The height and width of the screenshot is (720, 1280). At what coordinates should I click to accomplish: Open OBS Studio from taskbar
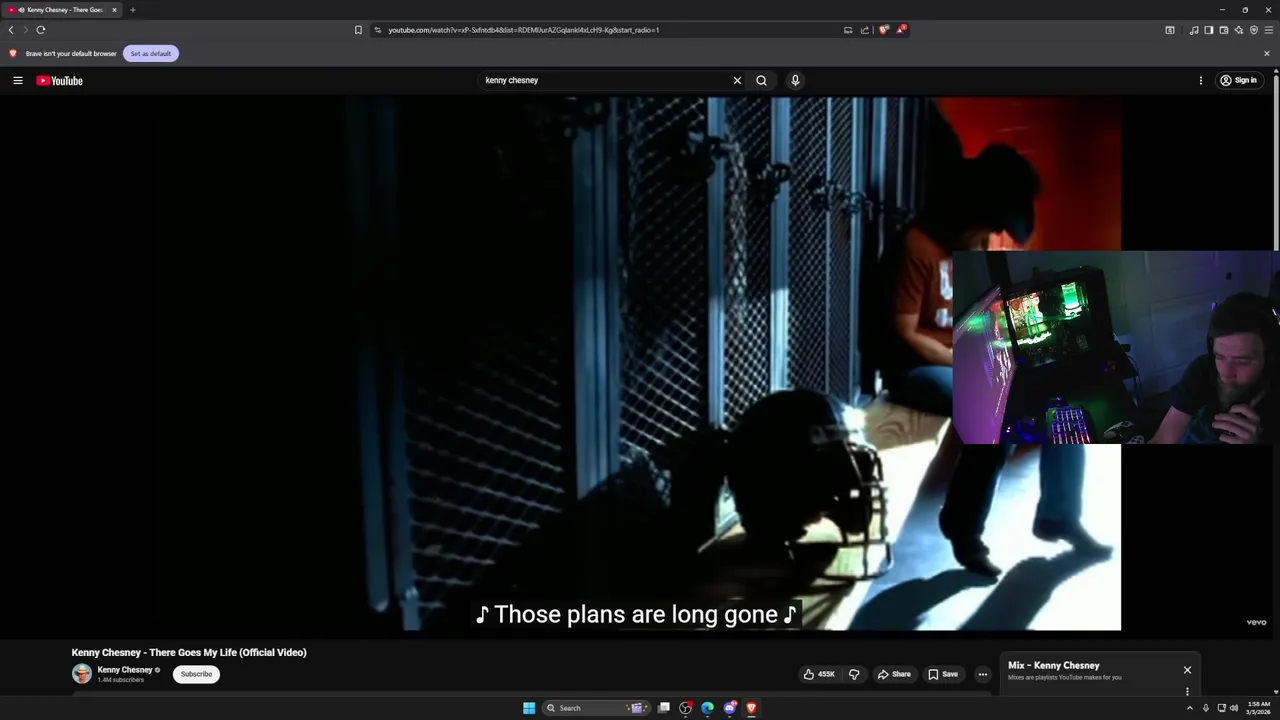(685, 708)
